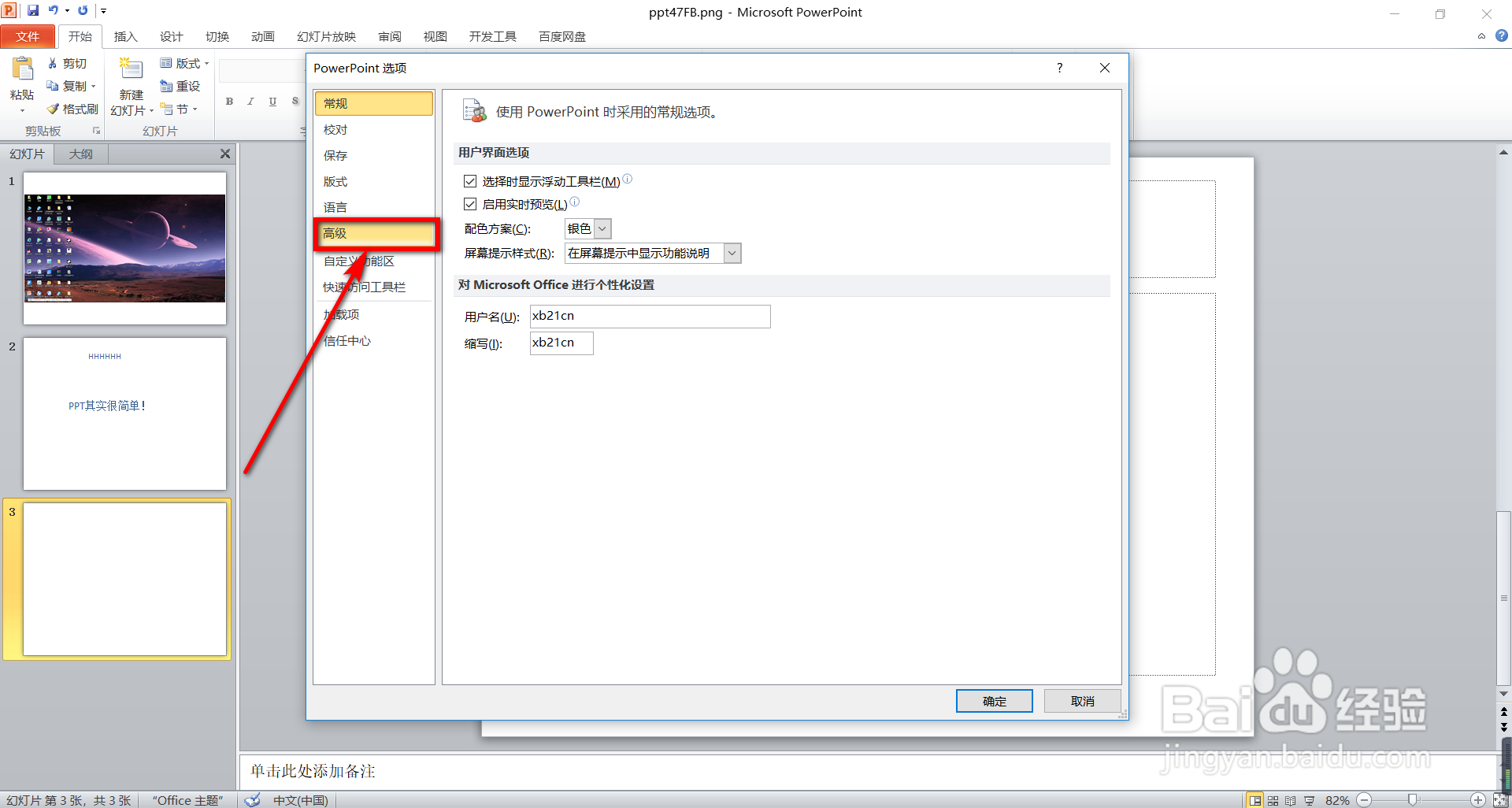
Task: Click the Cut scissors icon
Action: (x=53, y=63)
